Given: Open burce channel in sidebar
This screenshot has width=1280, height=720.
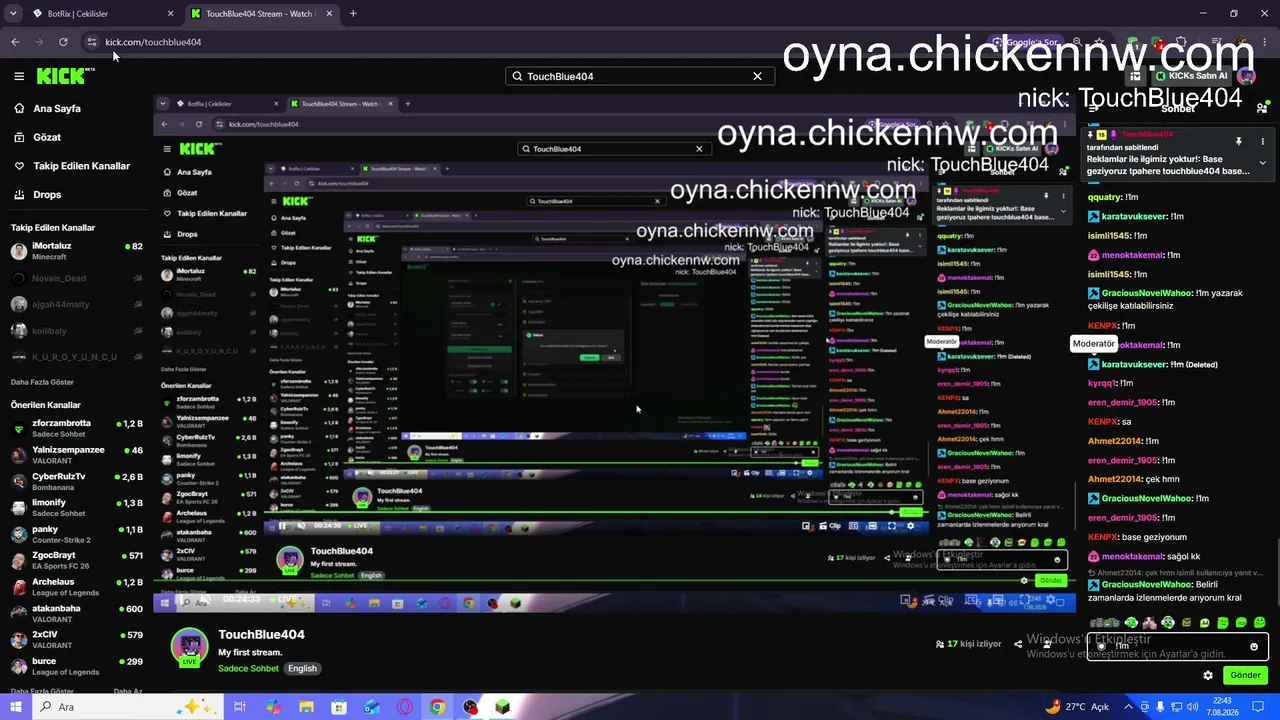Looking at the screenshot, I should (77, 666).
